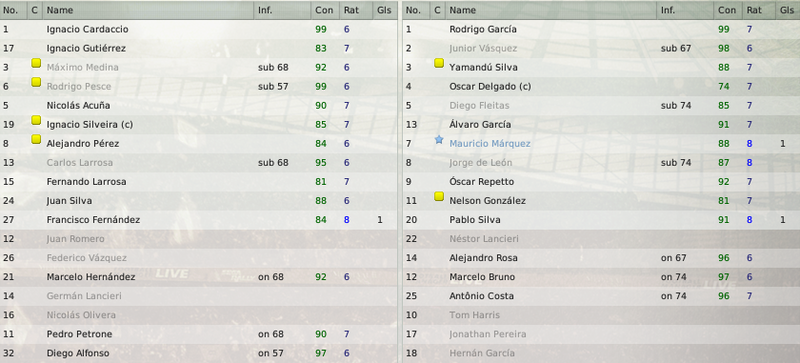Sort right table by Inf. column
This screenshot has height=363, width=800.
685,10
